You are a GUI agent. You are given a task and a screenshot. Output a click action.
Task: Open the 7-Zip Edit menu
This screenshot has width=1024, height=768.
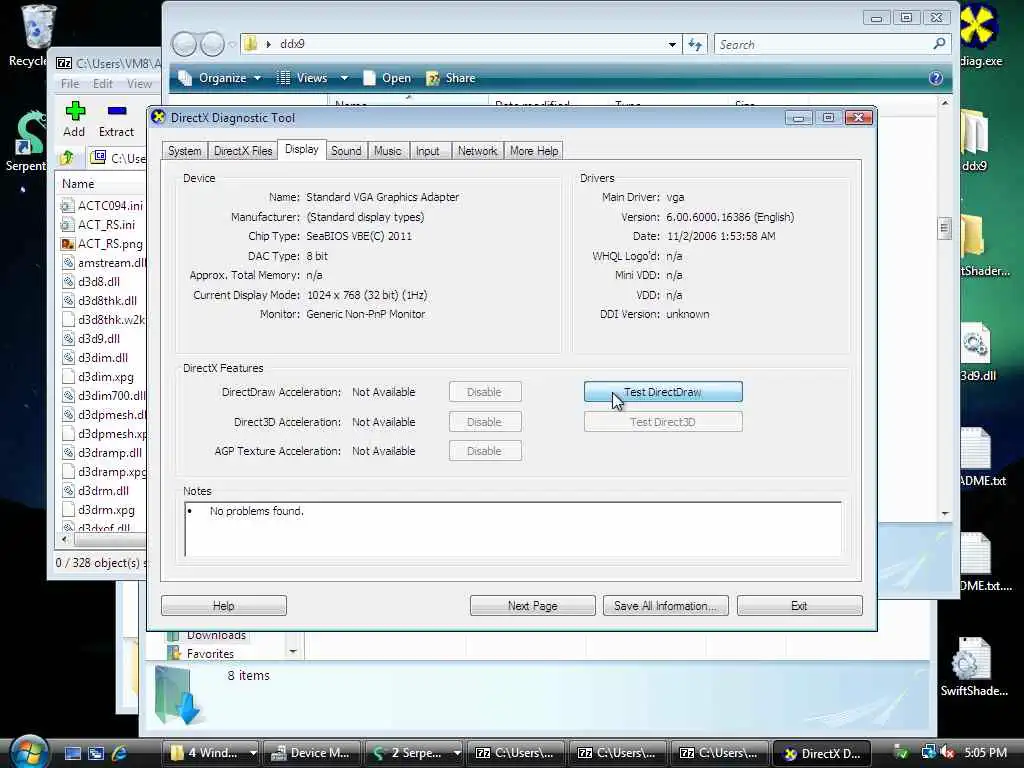click(x=103, y=84)
